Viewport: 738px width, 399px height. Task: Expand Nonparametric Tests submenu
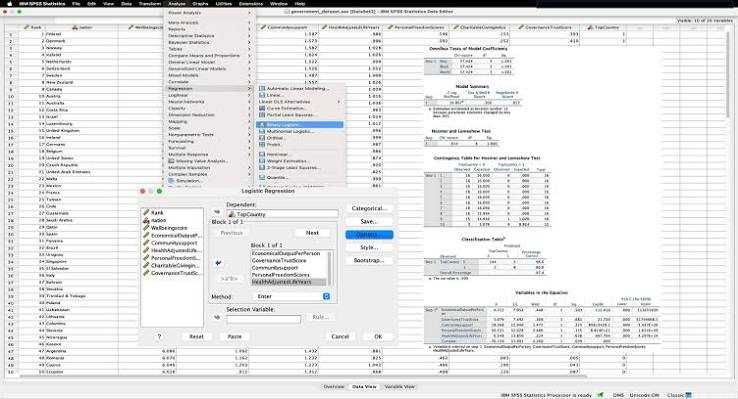pos(249,135)
